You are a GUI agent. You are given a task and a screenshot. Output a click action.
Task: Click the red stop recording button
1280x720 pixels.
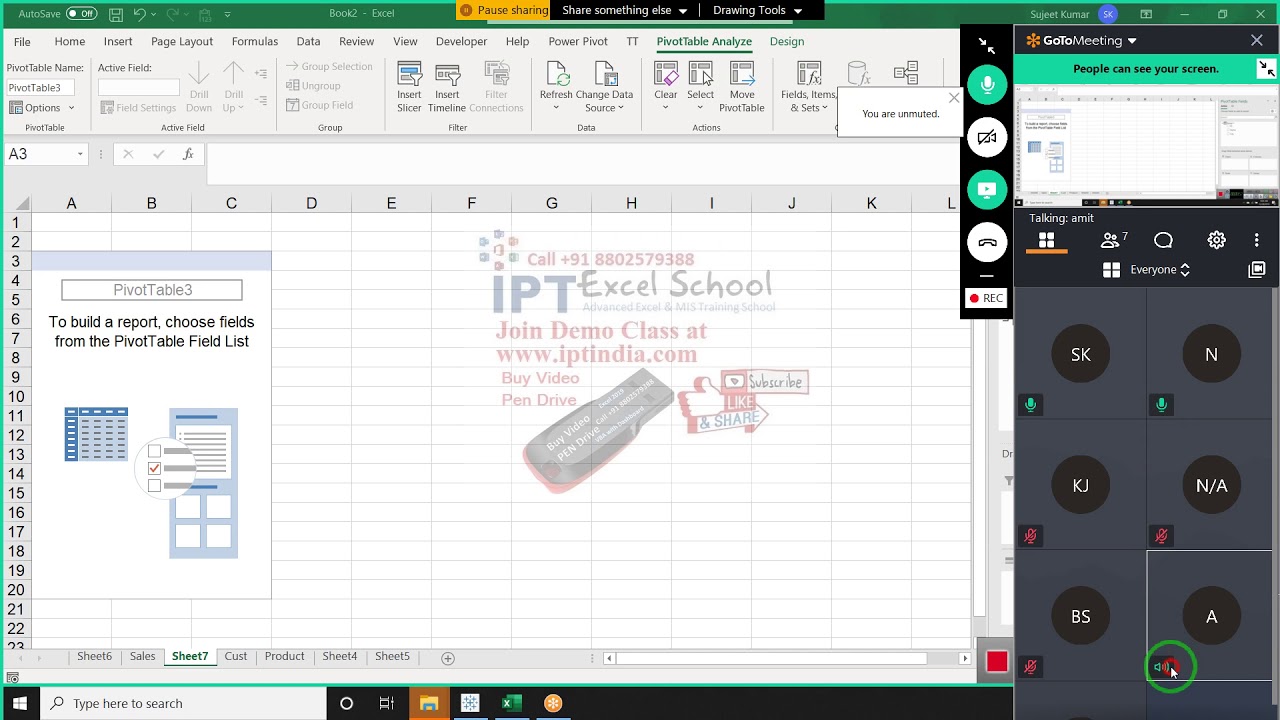point(997,662)
